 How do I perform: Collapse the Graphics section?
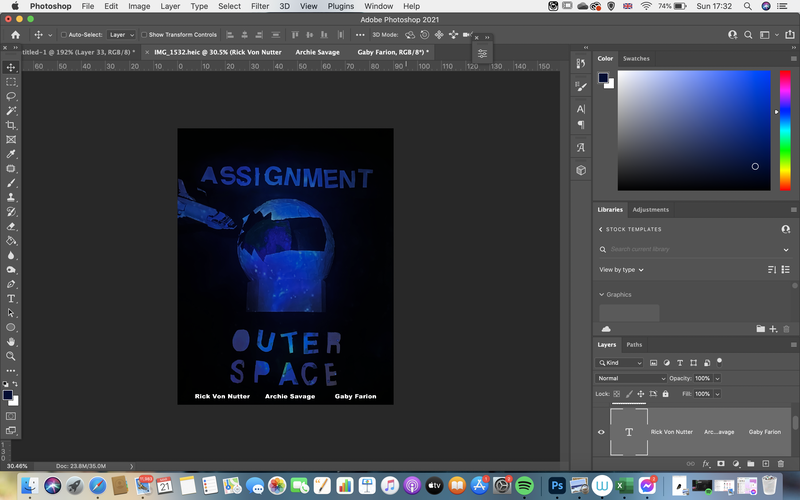[x=602, y=294]
